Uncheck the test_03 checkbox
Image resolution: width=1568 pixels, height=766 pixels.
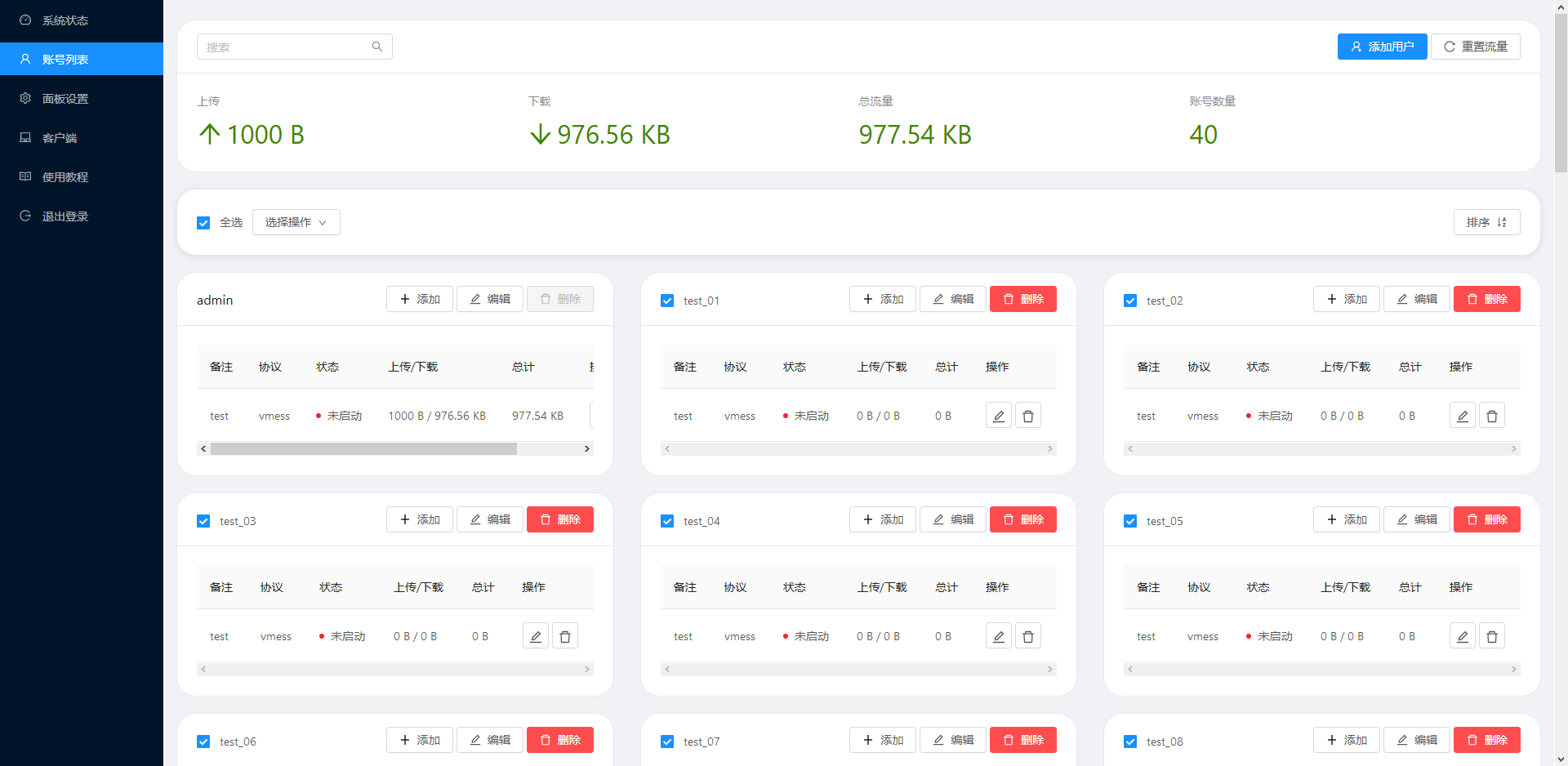(203, 521)
